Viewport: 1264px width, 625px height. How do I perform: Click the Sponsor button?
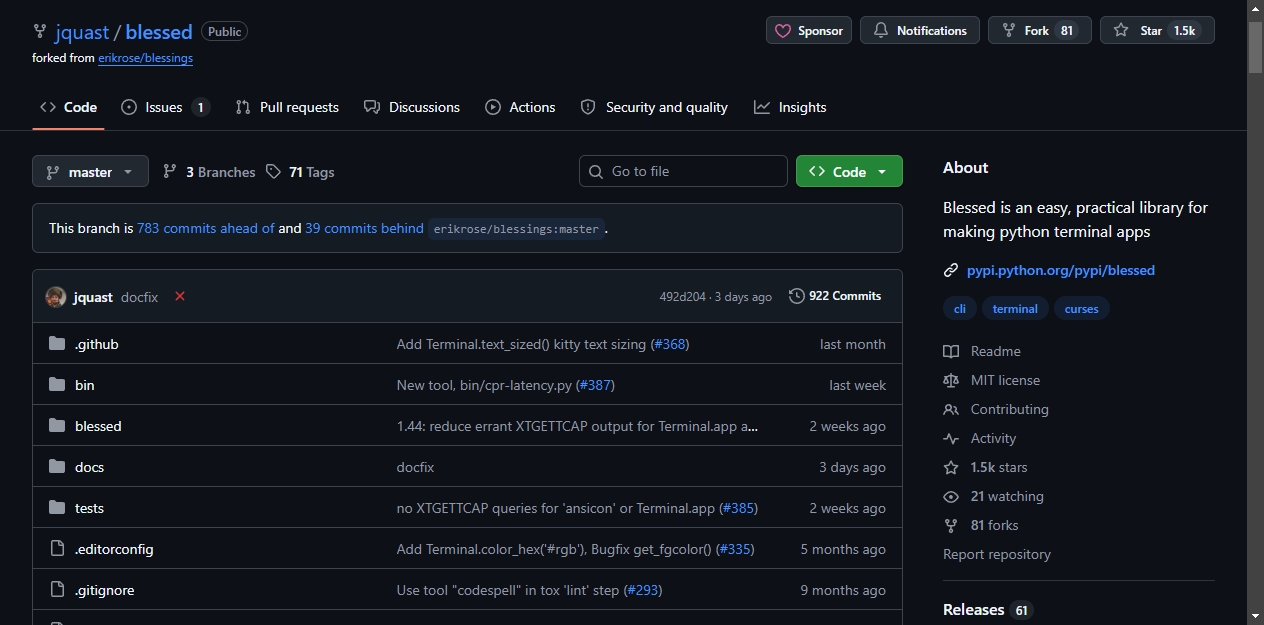(x=809, y=31)
